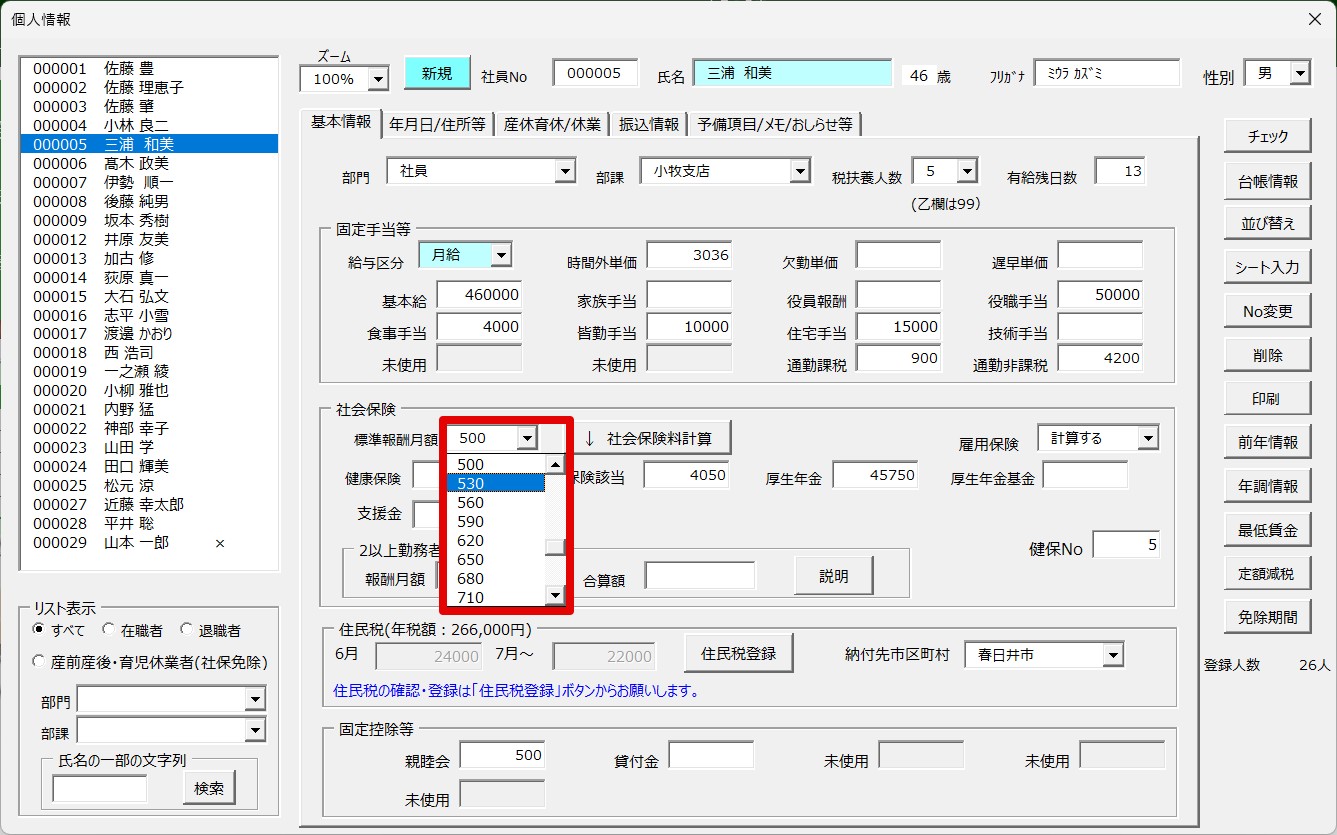Click the 並び替え button
This screenshot has width=1337, height=835.
coord(1267,224)
